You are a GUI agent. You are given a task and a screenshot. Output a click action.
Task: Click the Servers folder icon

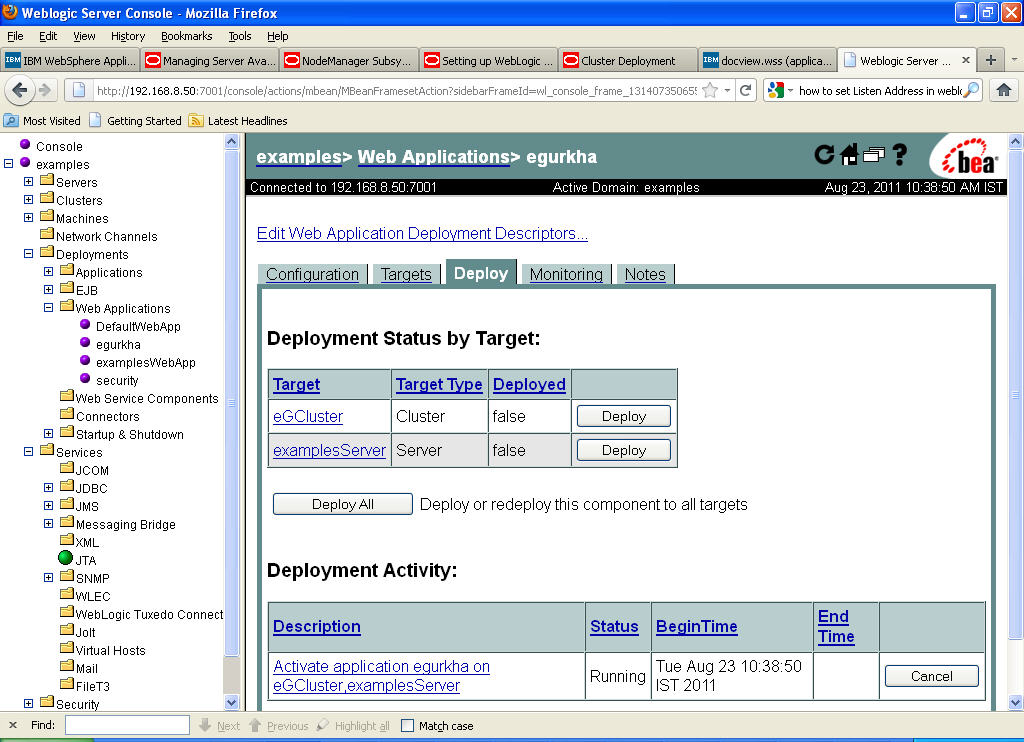pyautogui.click(x=47, y=180)
